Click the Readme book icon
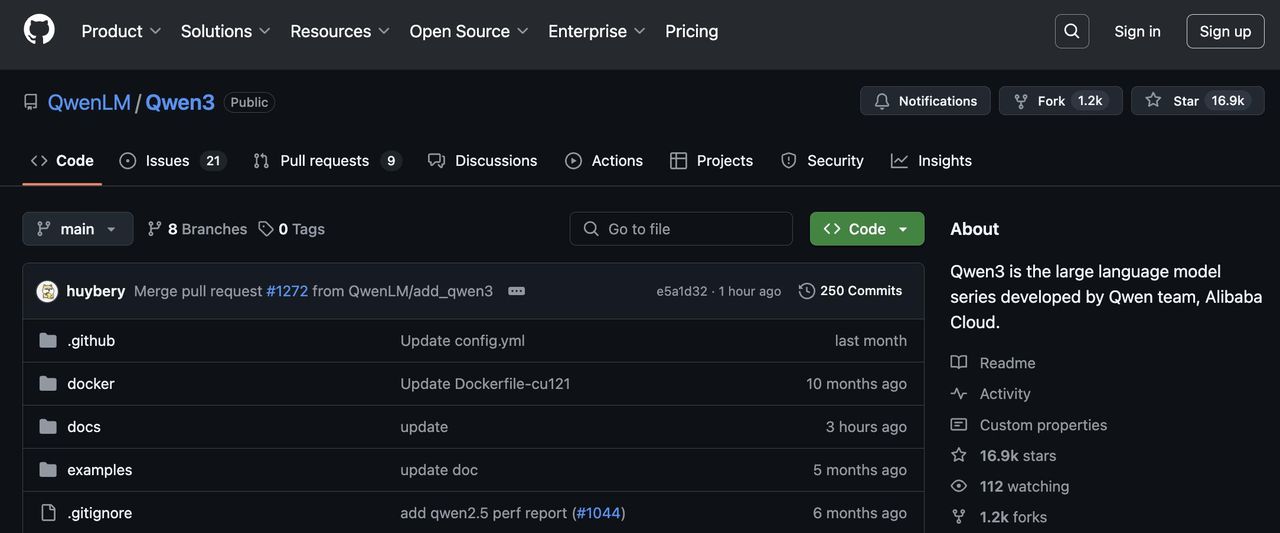The height and width of the screenshot is (533, 1280). [x=959, y=363]
